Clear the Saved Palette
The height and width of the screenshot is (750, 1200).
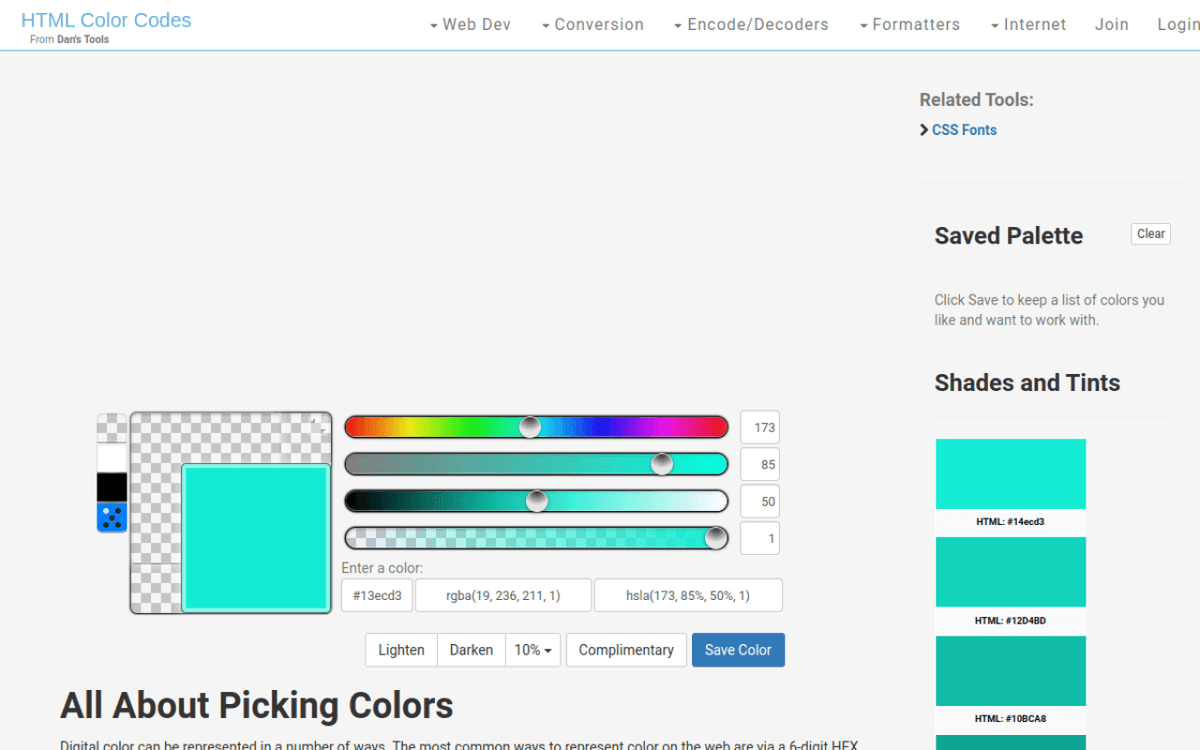1150,233
